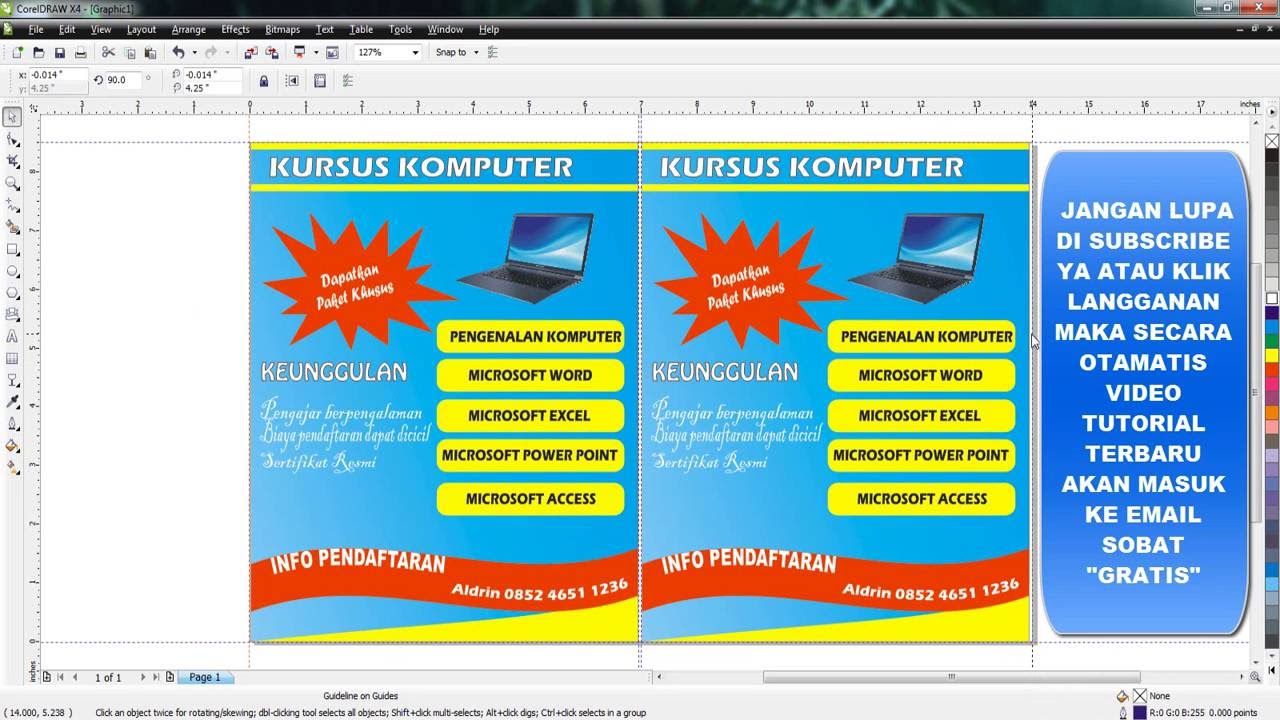Viewport: 1280px width, 720px height.
Task: Select the Fill bucket tool
Action: [12, 446]
